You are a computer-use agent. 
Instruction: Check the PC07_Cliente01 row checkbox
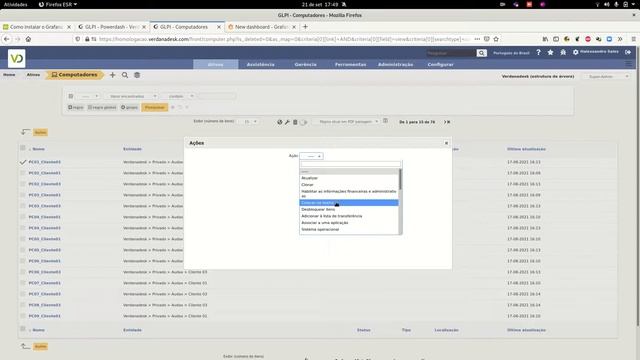pyautogui.click(x=23, y=283)
